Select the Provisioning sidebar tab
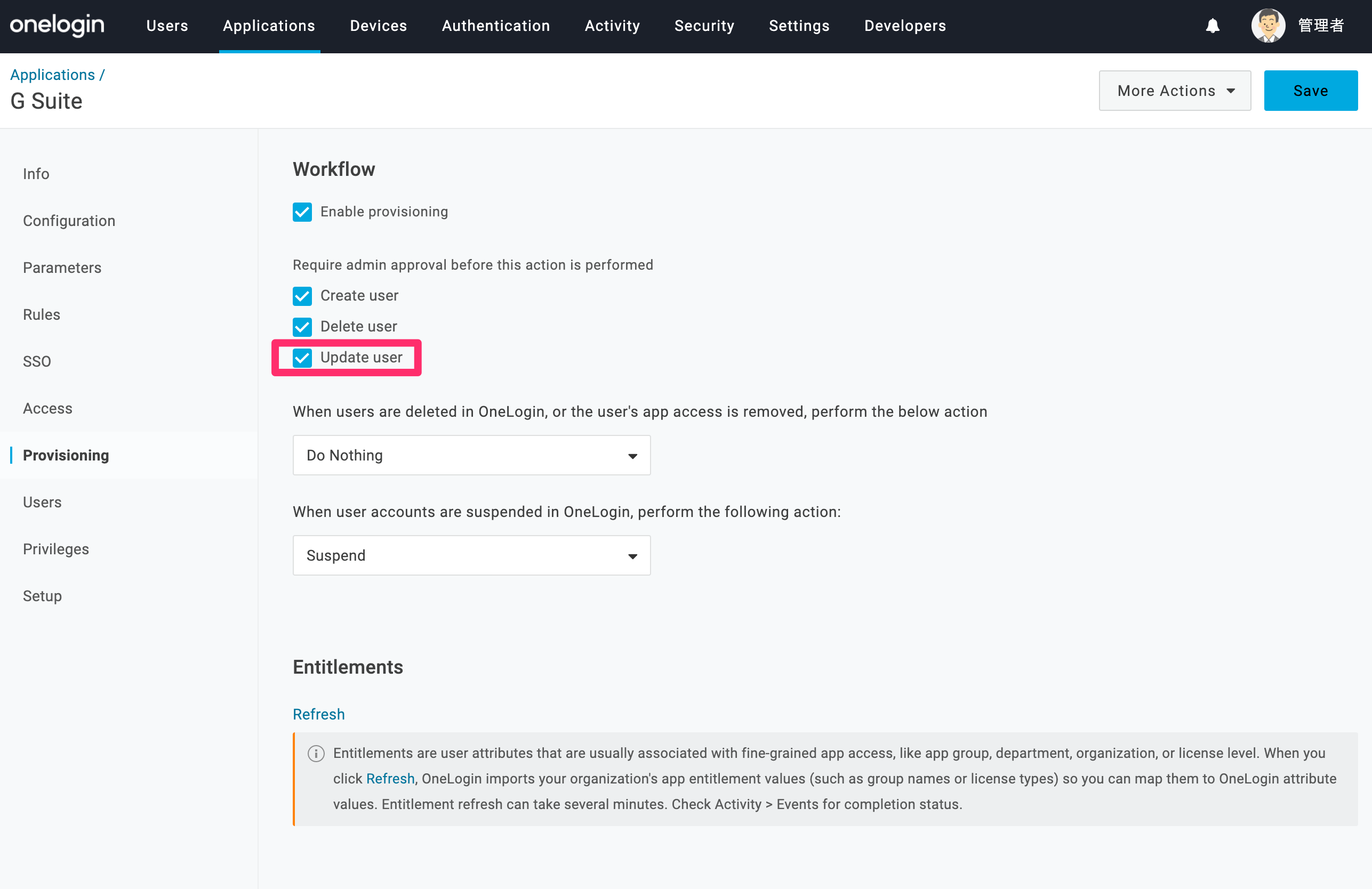Screen dimensions: 1372x889 click(66, 455)
